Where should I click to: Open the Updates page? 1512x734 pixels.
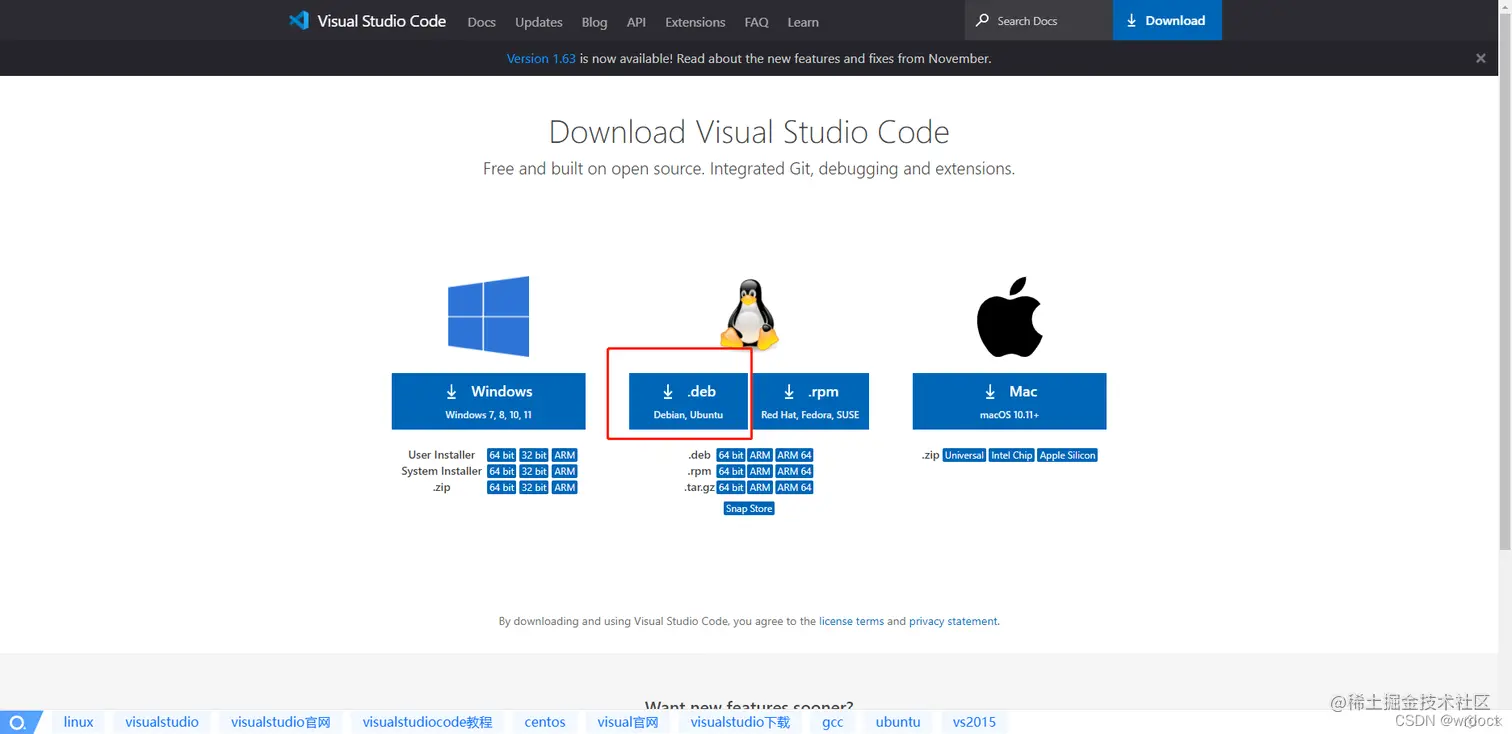click(539, 22)
